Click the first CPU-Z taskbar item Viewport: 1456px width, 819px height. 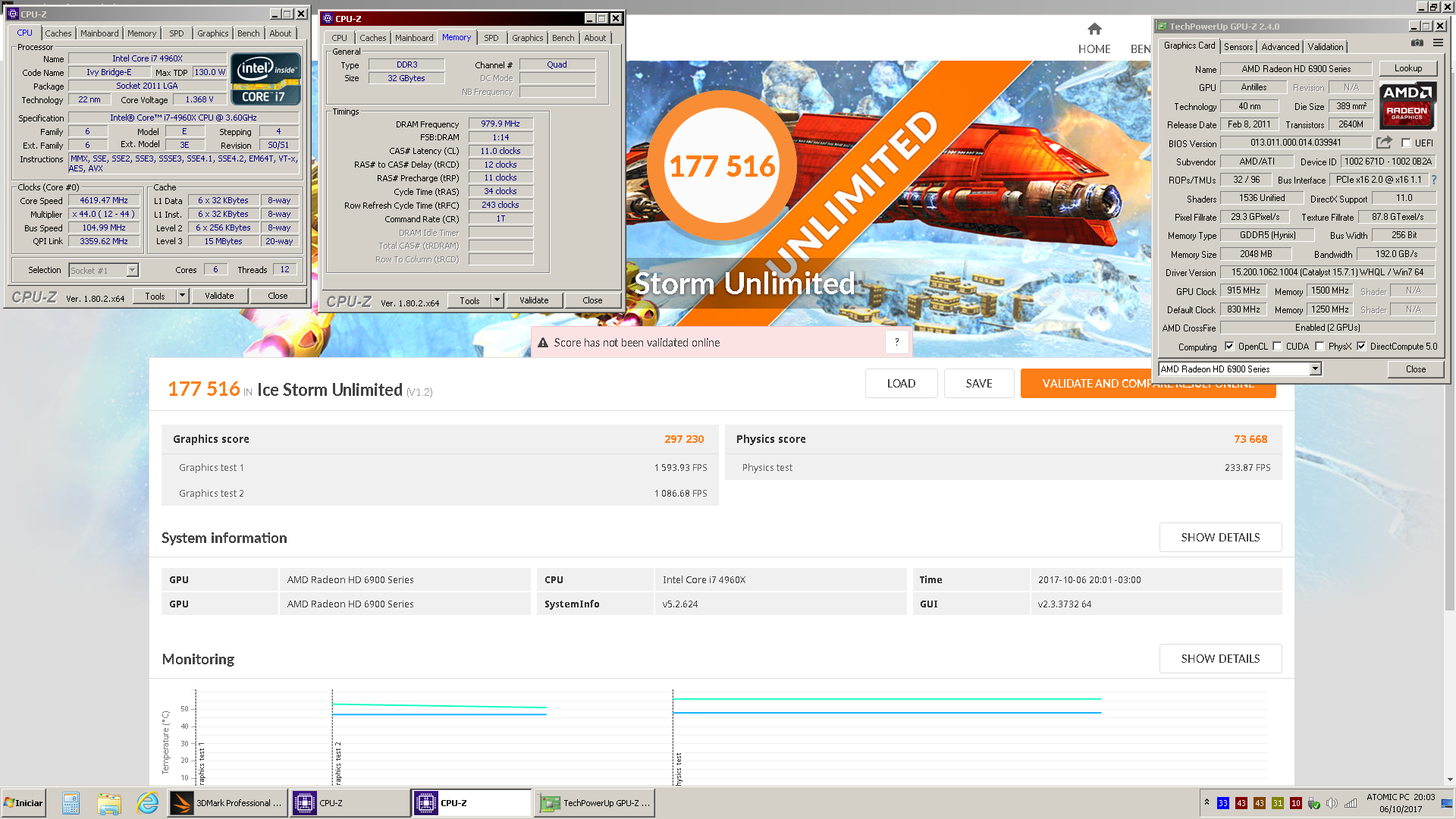350,803
